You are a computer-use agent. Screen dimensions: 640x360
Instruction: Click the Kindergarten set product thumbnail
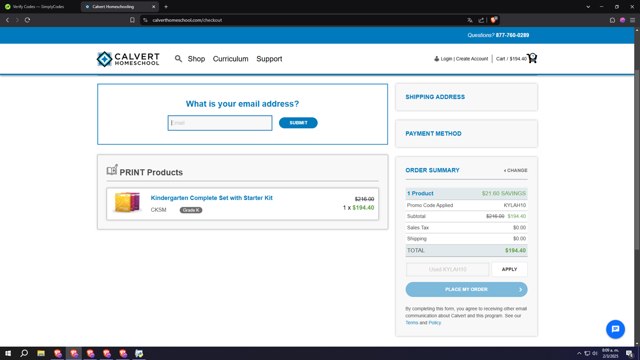coord(127,202)
